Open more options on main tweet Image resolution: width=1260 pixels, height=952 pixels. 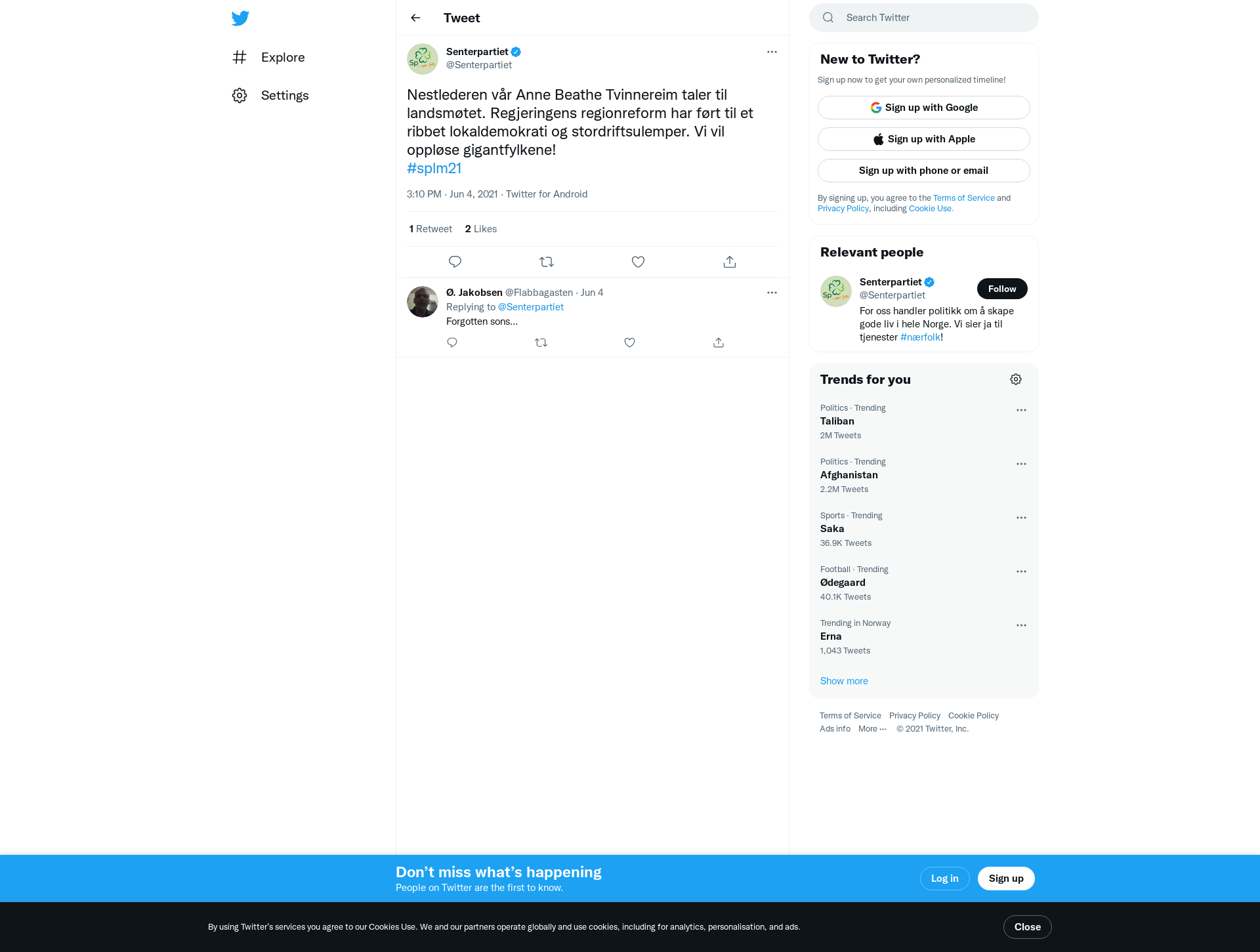point(772,52)
